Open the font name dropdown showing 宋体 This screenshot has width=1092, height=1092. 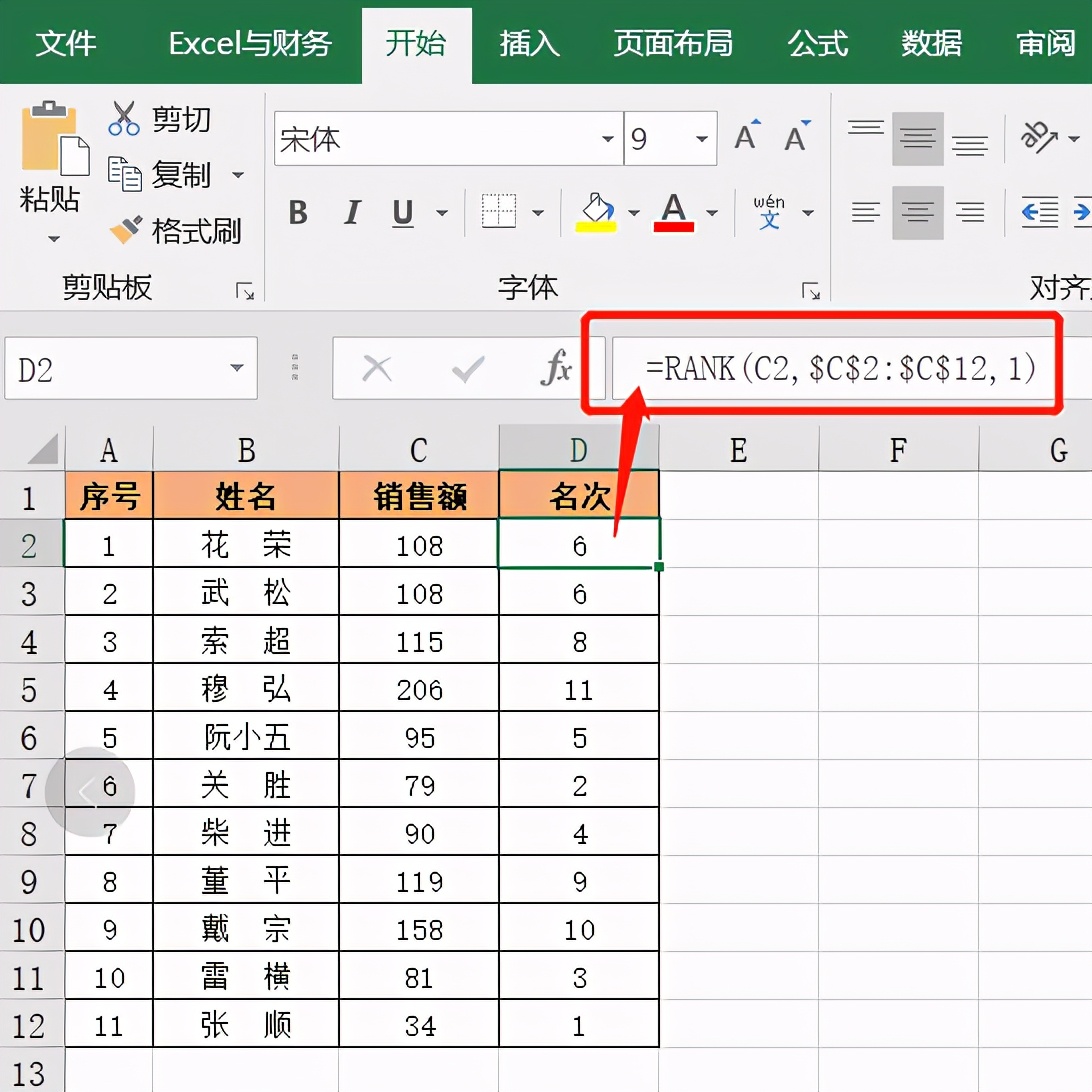[x=606, y=138]
